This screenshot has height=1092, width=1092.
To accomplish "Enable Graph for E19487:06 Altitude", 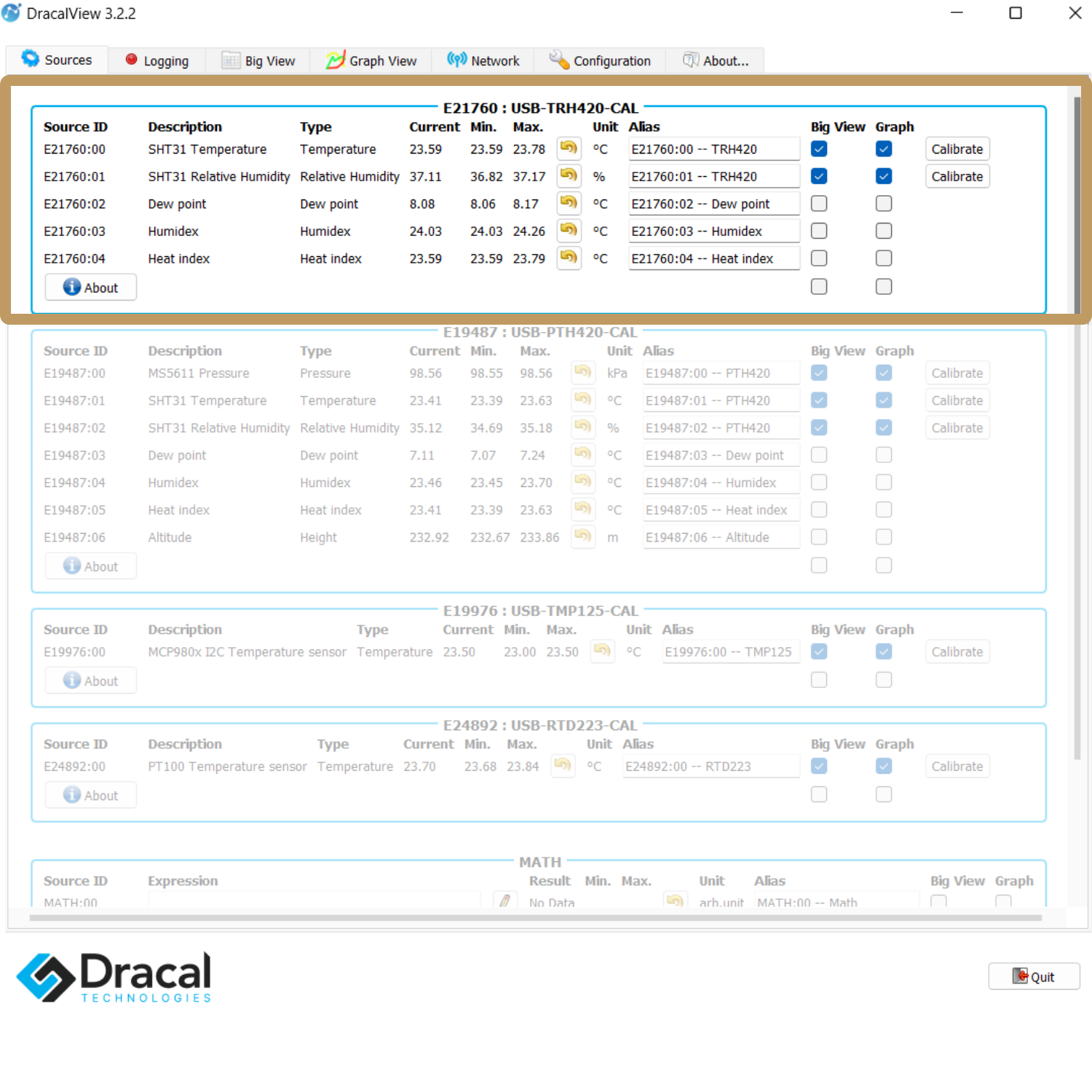I will click(884, 537).
